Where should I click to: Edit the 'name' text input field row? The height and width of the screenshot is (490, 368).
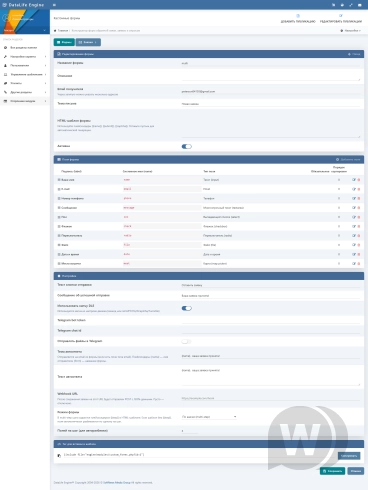pyautogui.click(x=354, y=180)
